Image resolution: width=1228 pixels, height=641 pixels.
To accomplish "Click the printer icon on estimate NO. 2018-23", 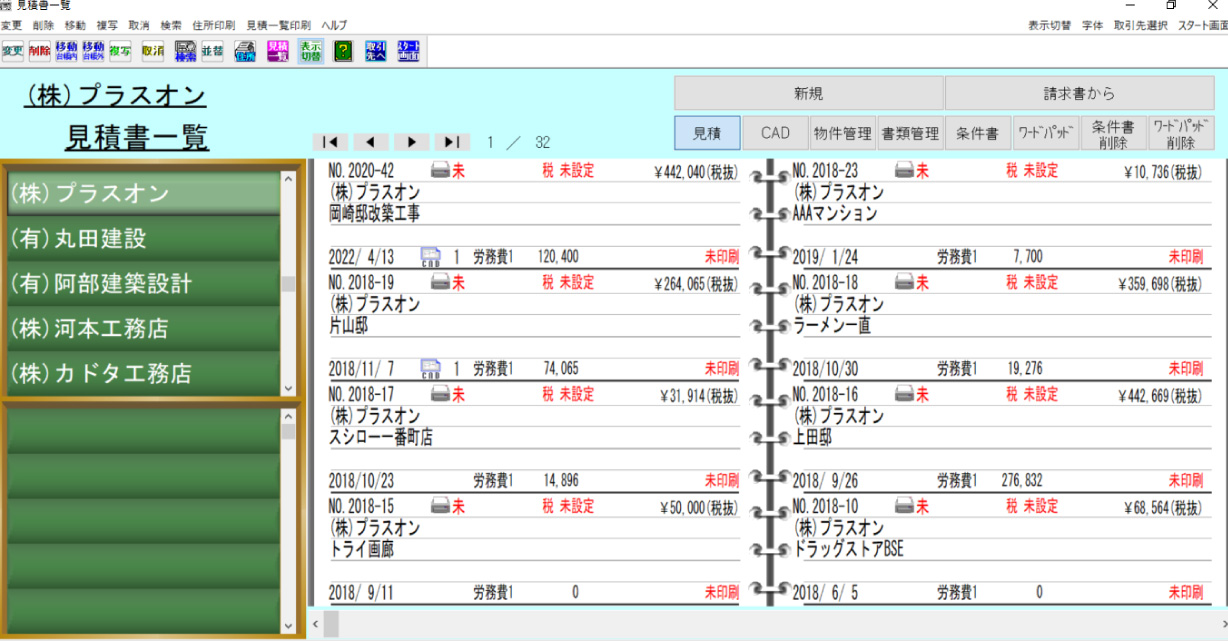I will tap(905, 171).
